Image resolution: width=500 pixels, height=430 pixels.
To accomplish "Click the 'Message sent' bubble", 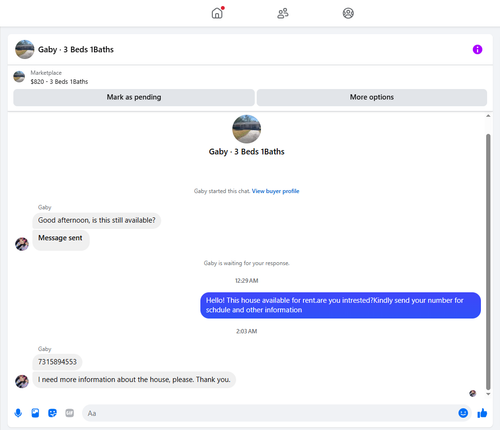I will point(61,240).
